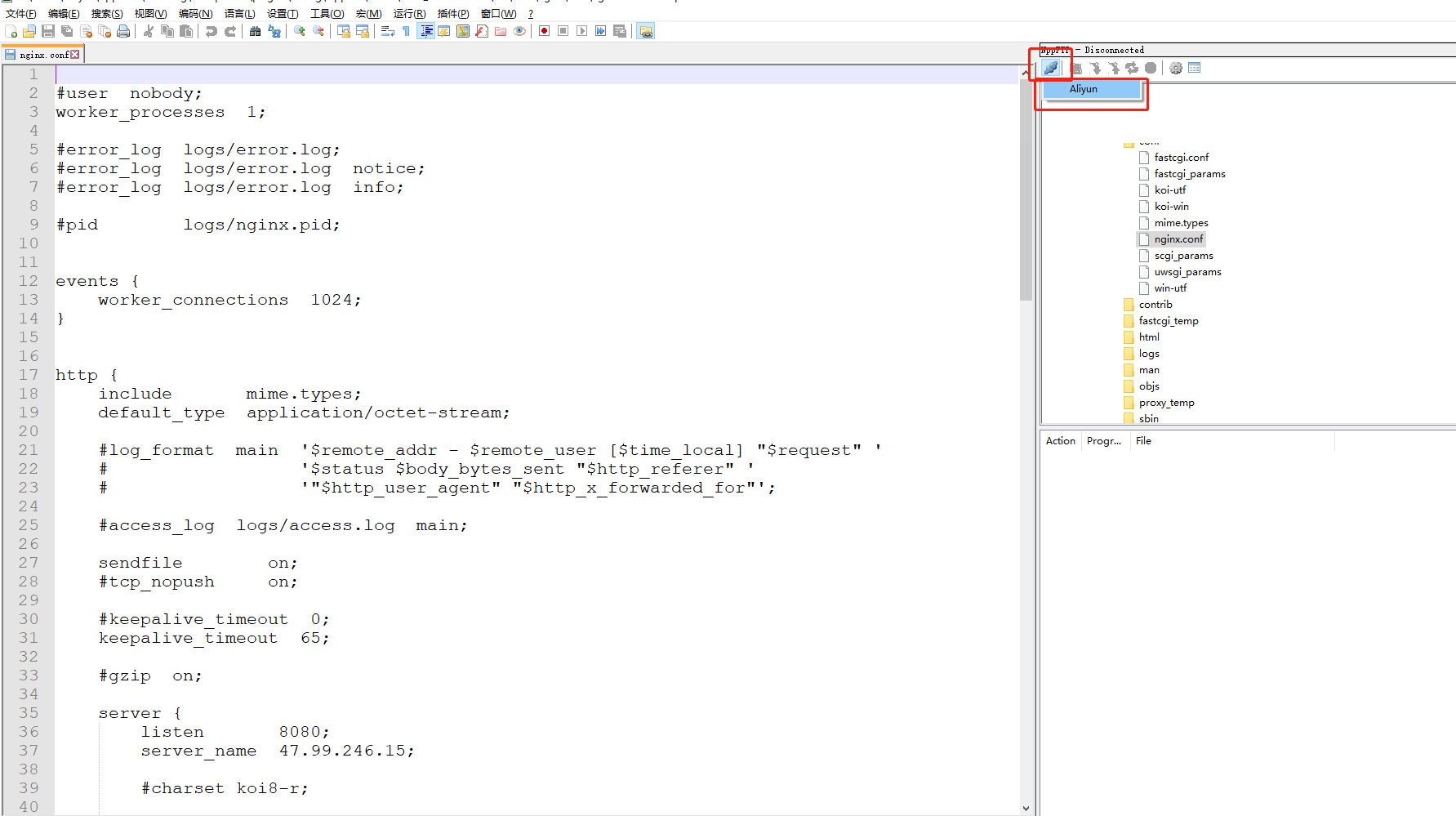Open the proxy_temp folder in FTP tree
The image size is (1456, 816).
click(x=1166, y=403)
